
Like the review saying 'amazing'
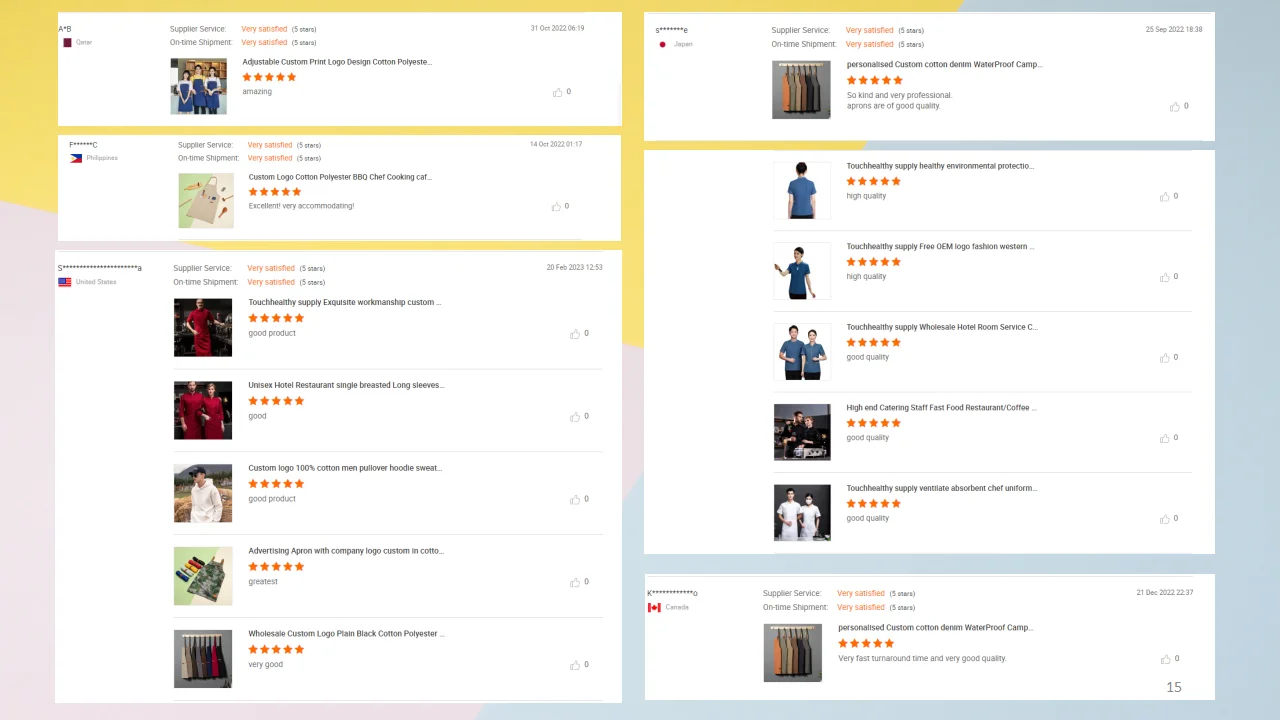[x=558, y=91]
